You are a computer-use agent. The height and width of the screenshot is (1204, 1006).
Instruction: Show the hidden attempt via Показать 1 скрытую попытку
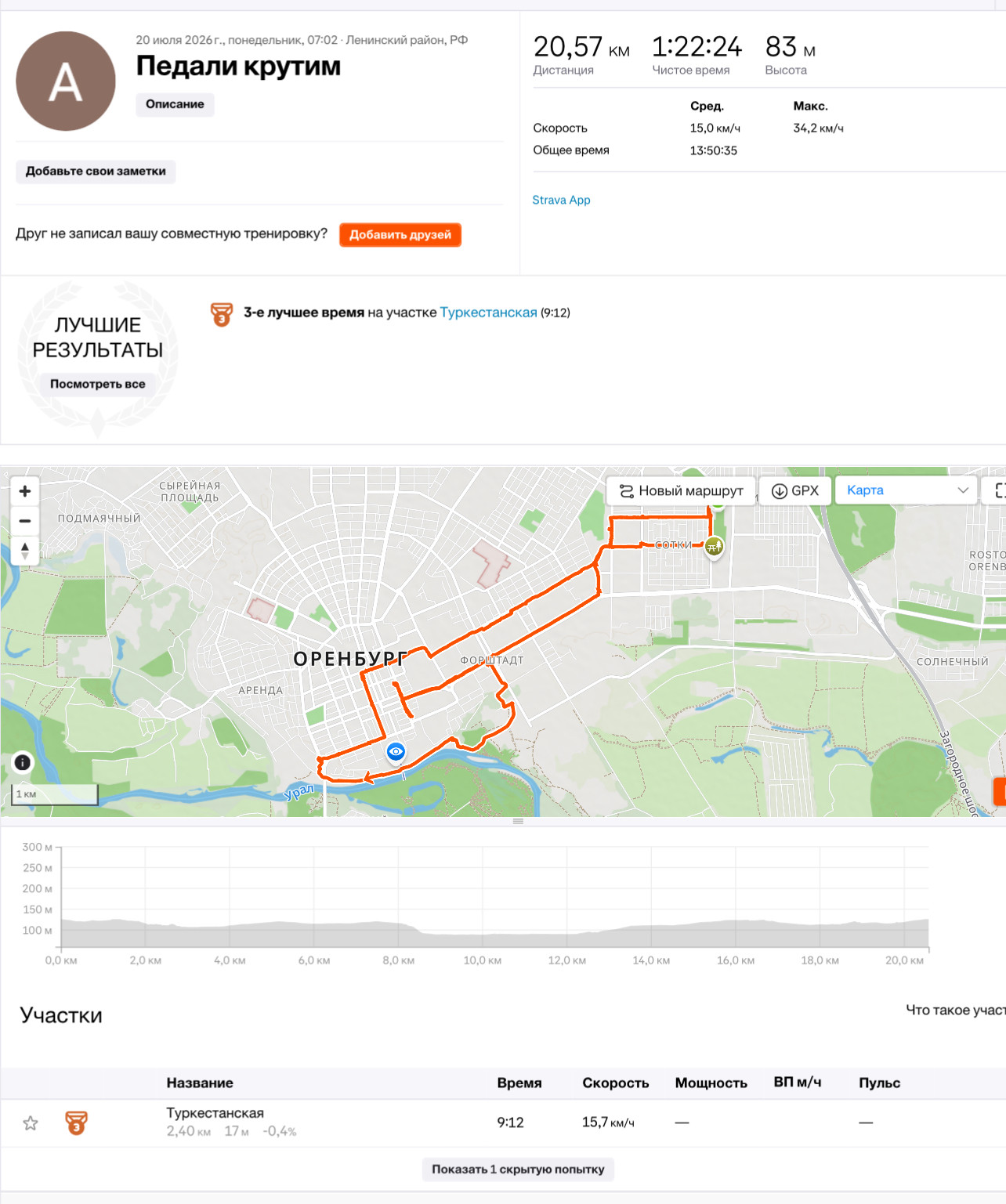518,1169
